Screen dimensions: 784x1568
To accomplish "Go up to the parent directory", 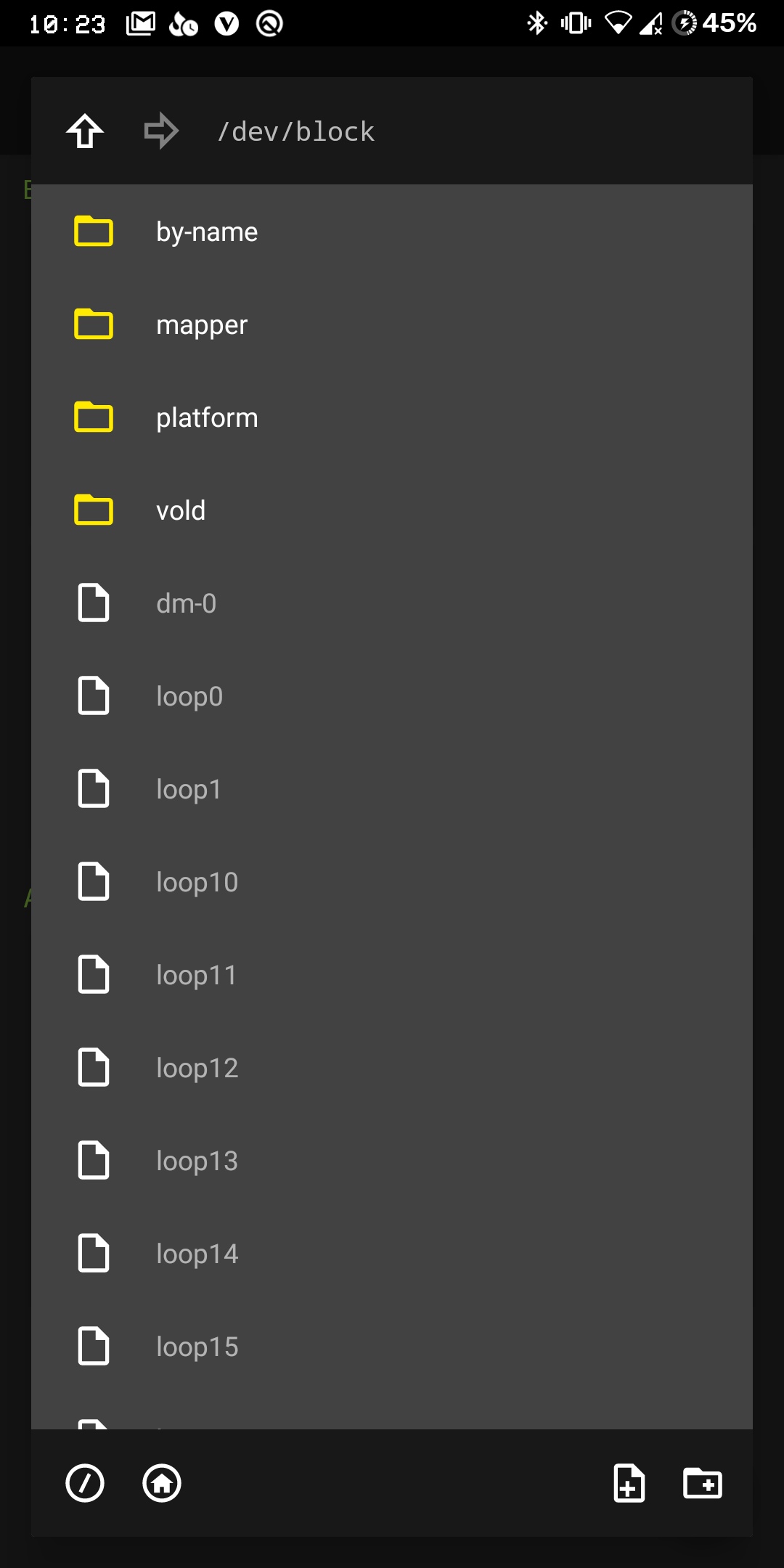I will point(85,131).
